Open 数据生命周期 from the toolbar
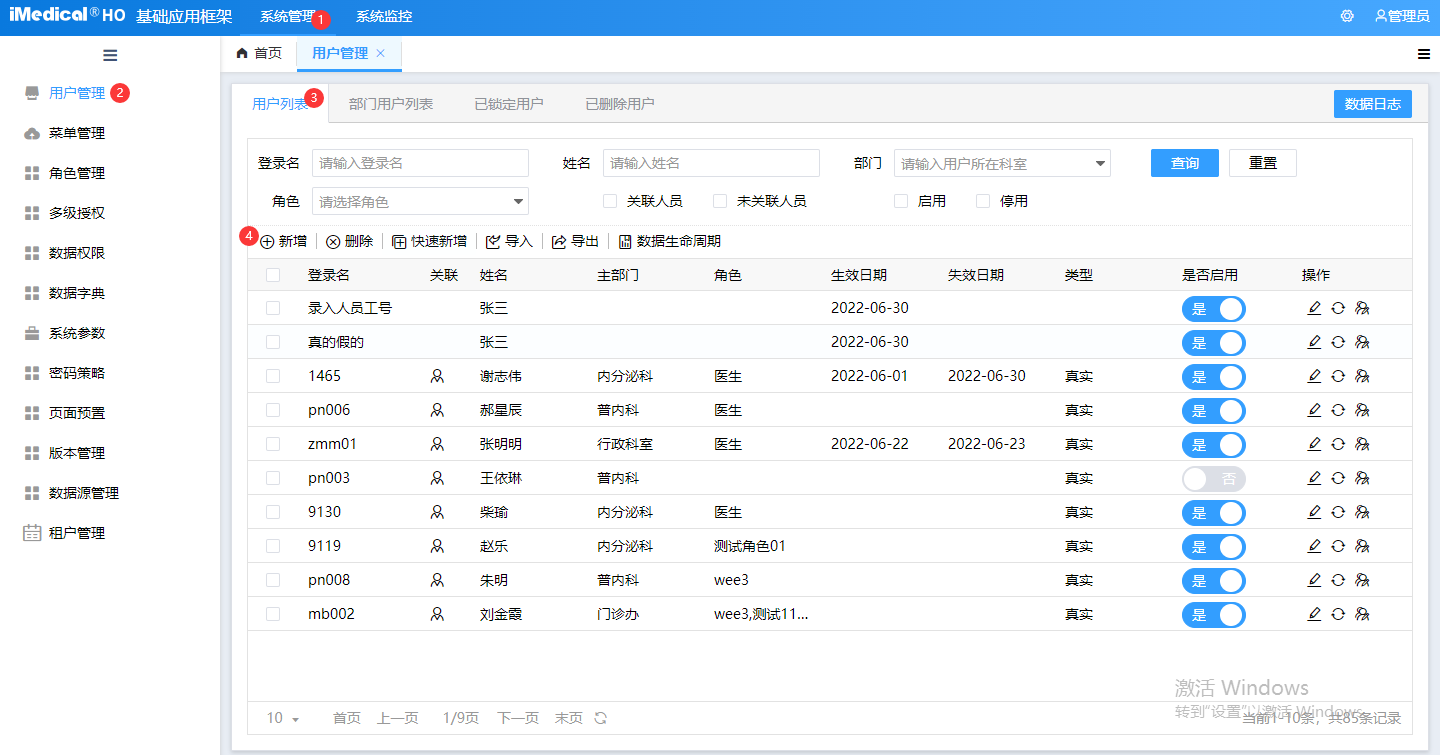The image size is (1440, 755). pyautogui.click(x=670, y=241)
